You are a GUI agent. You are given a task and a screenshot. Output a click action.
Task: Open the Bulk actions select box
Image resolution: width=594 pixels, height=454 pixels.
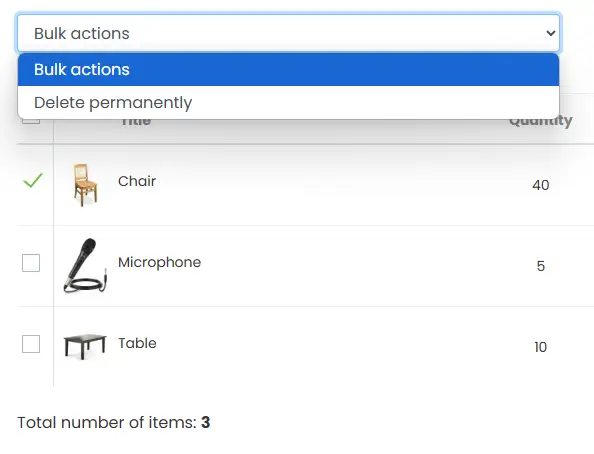coord(288,33)
